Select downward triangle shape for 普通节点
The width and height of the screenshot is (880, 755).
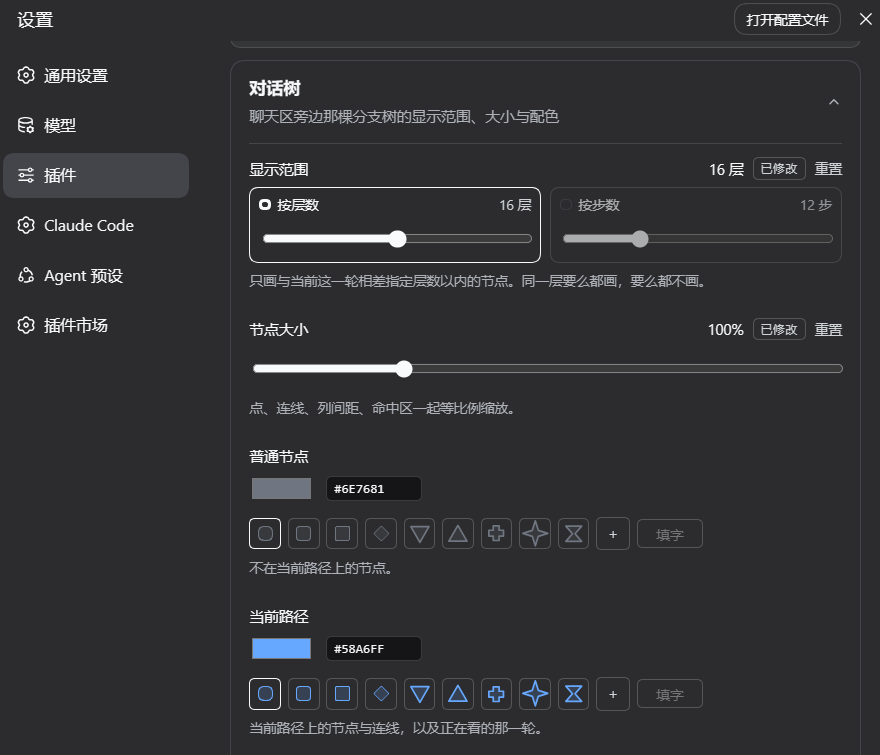tap(420, 533)
